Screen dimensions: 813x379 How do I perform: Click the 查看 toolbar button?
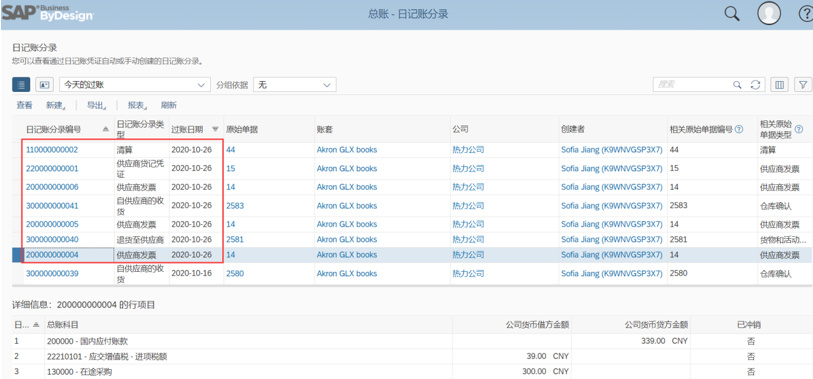tap(24, 105)
